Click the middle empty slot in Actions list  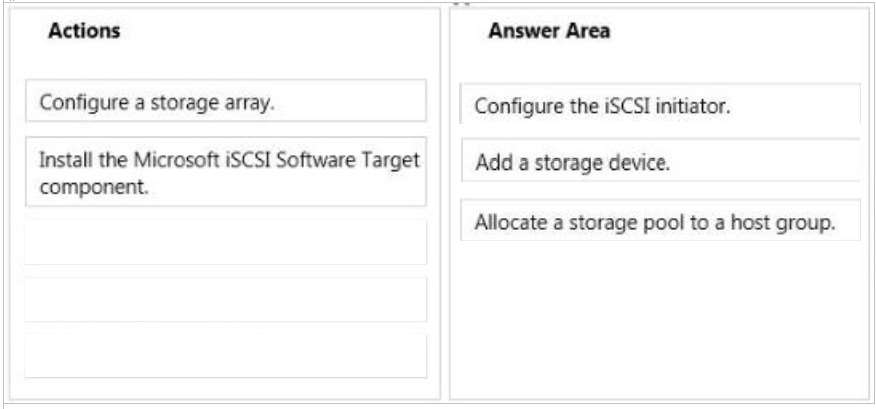pyautogui.click(x=226, y=299)
